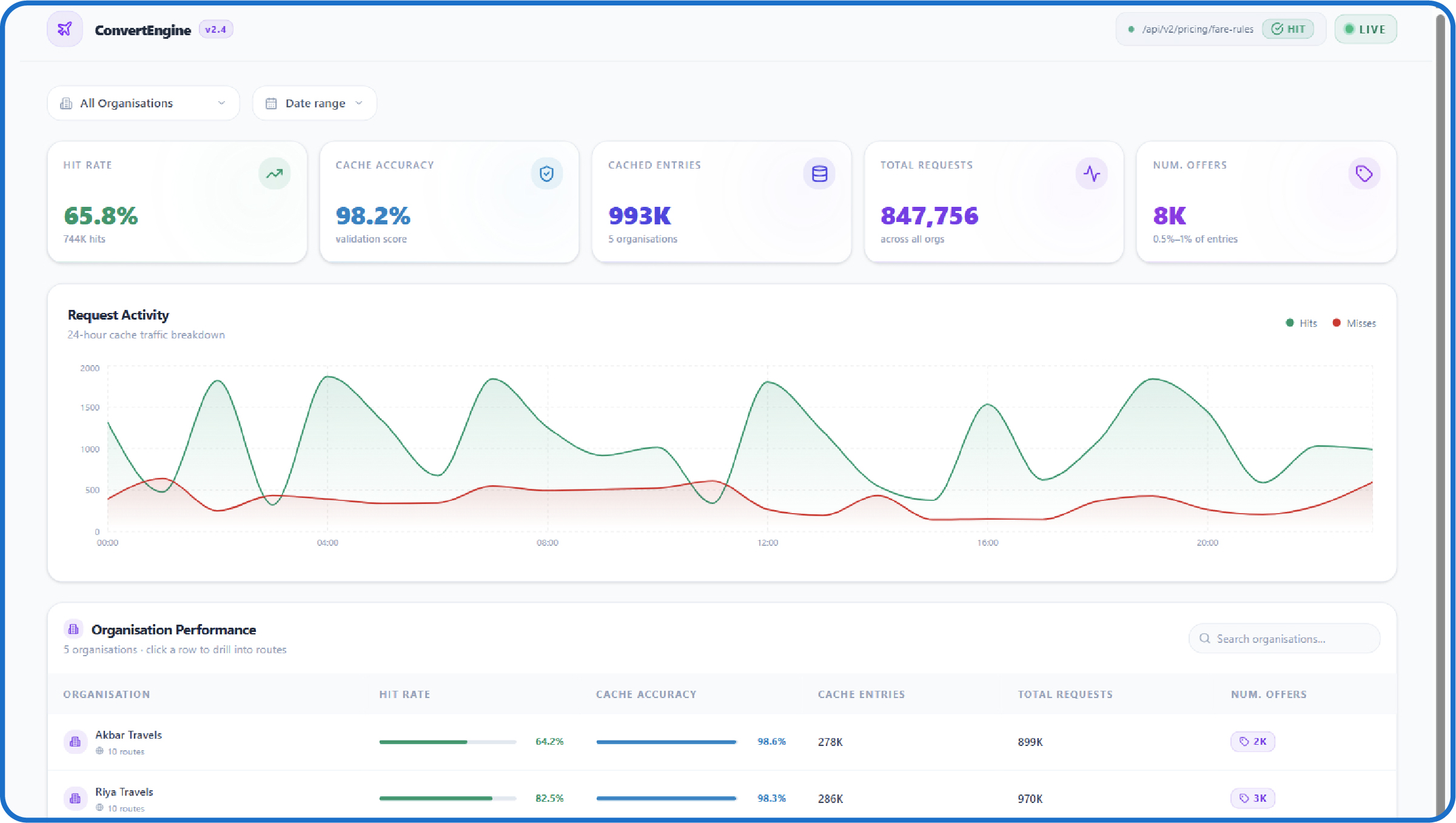Open the Akbar Travels row
This screenshot has height=823, width=1456.
click(x=722, y=742)
